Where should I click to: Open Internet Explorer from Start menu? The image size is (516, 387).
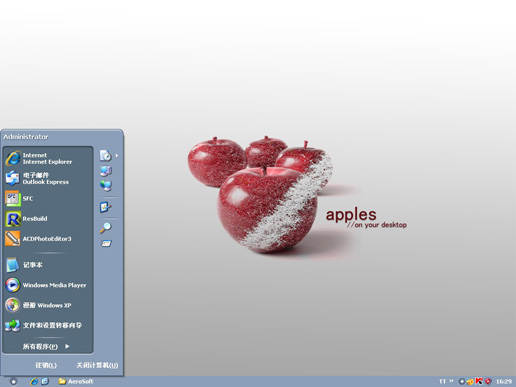(48, 158)
